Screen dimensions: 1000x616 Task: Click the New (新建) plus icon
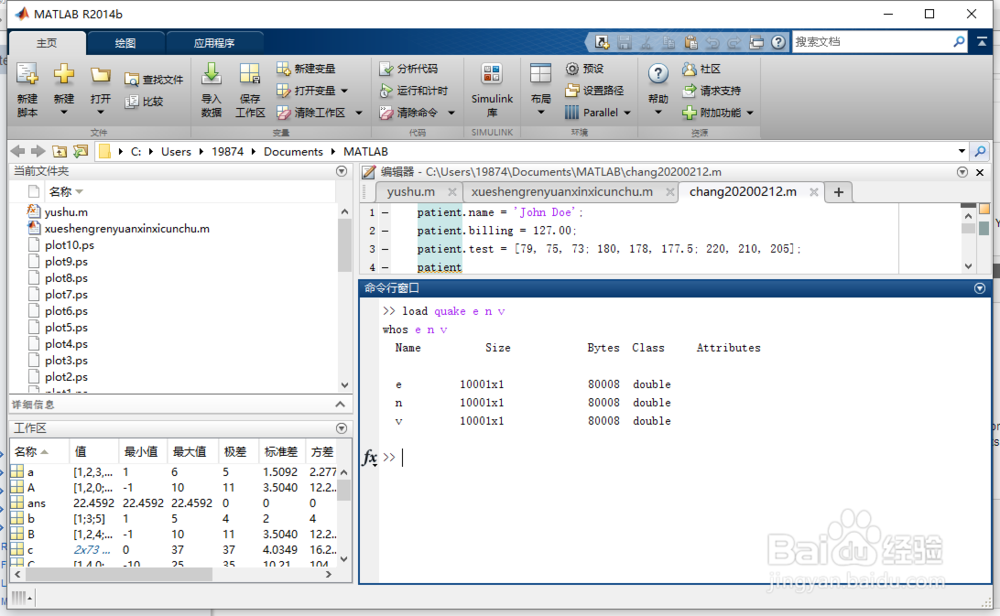point(64,75)
